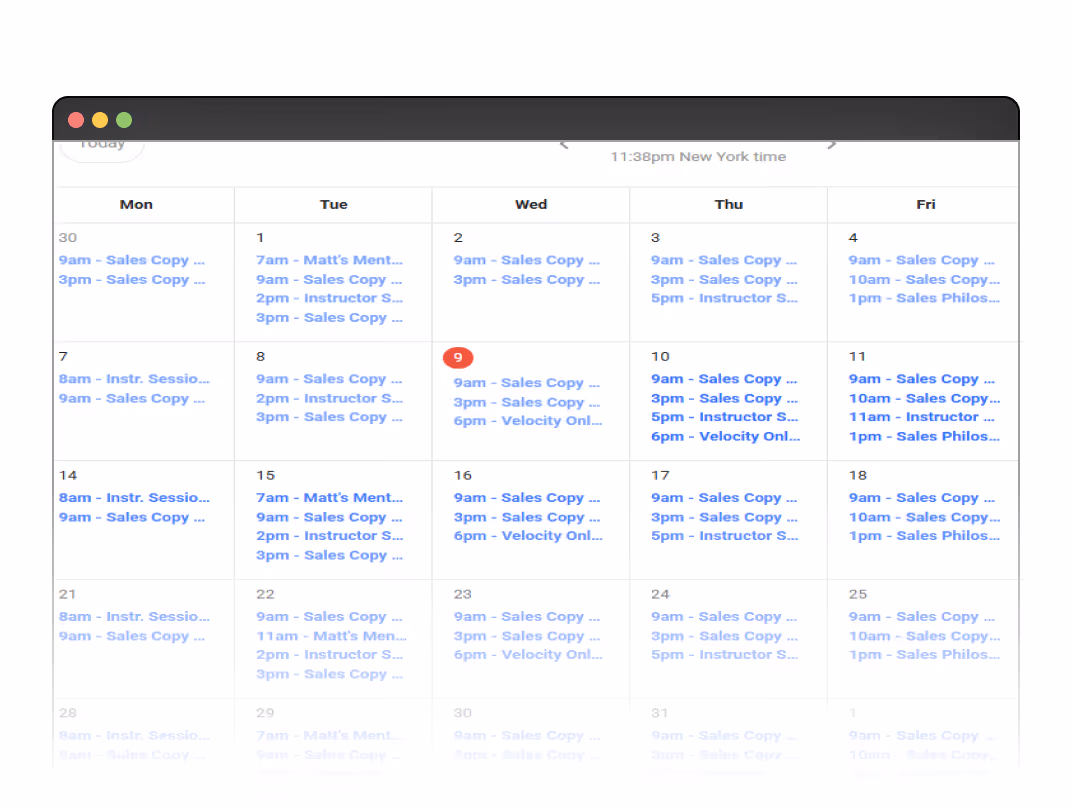Select the Fri column header
The width and height of the screenshot is (1072, 808).
pos(925,204)
